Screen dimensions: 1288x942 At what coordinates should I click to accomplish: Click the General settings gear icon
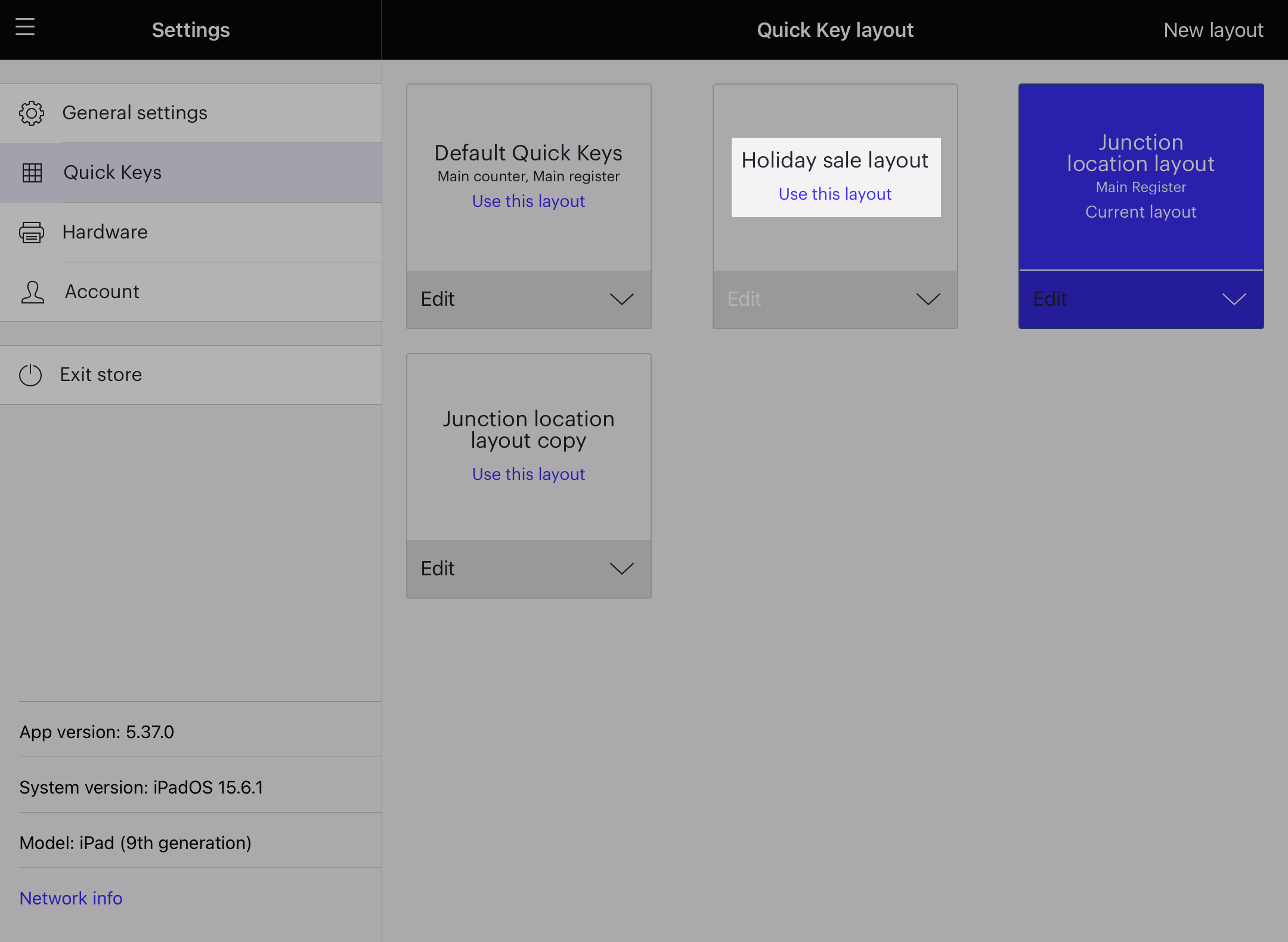31,113
